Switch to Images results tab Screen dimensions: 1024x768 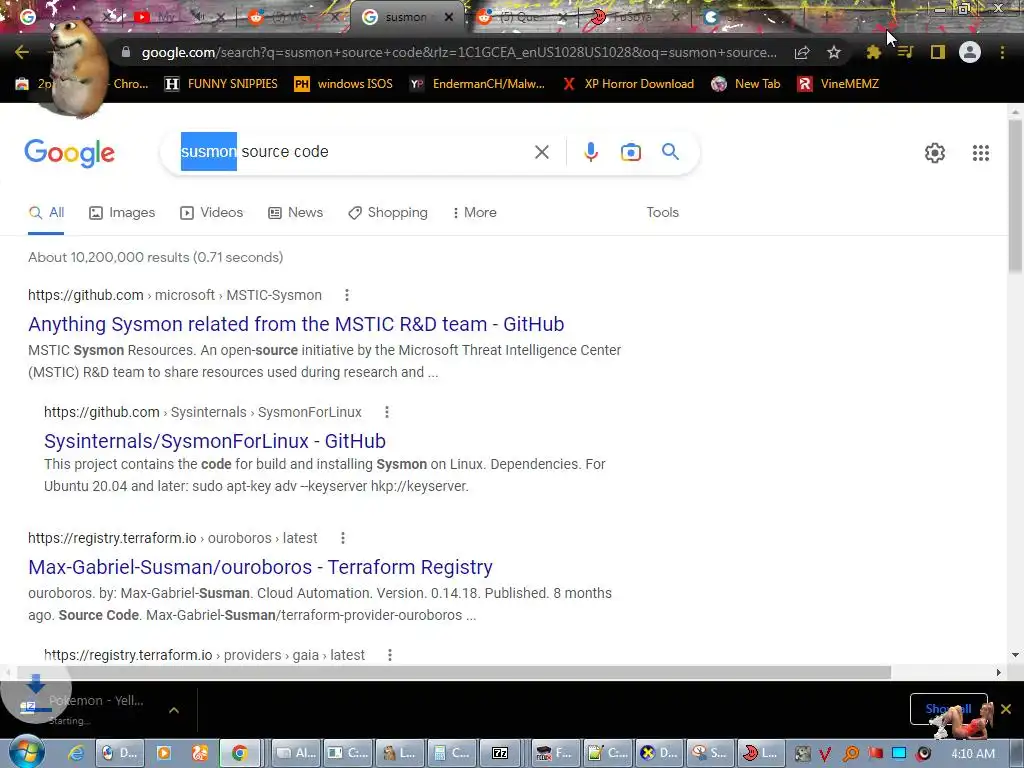tap(122, 212)
